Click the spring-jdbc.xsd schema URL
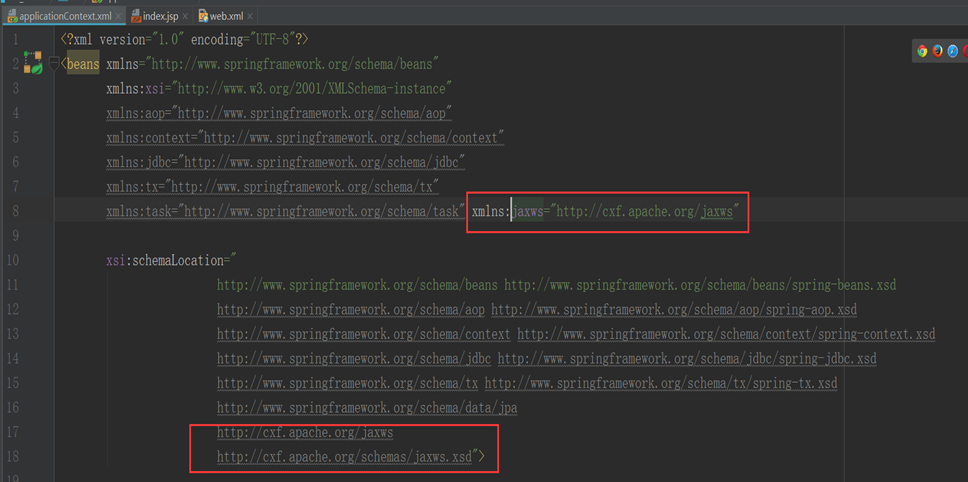Image resolution: width=968 pixels, height=482 pixels. [x=687, y=359]
